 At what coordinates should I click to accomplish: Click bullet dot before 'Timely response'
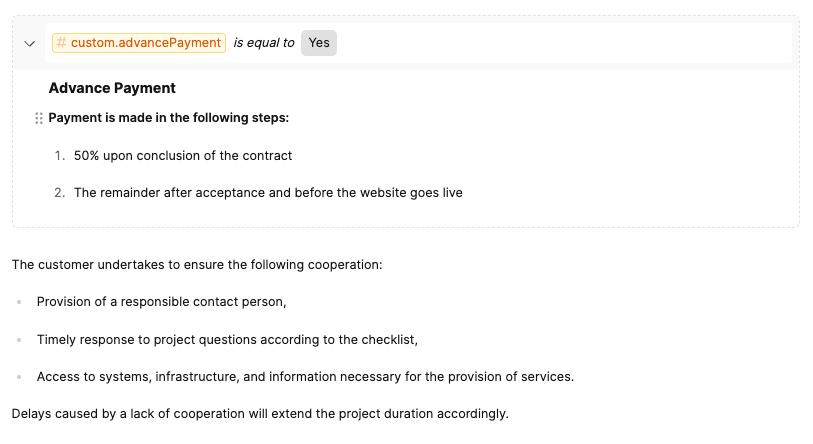pyautogui.click(x=19, y=340)
